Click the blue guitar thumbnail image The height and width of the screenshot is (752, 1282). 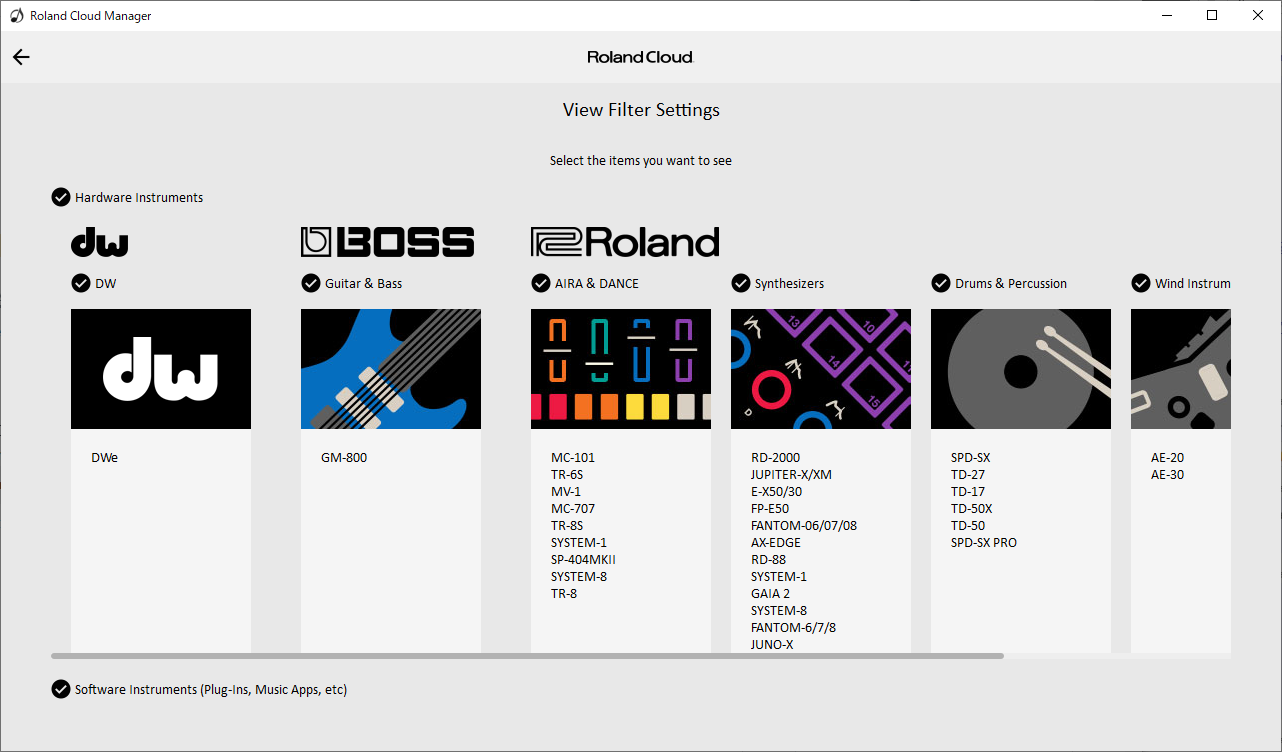tap(391, 369)
